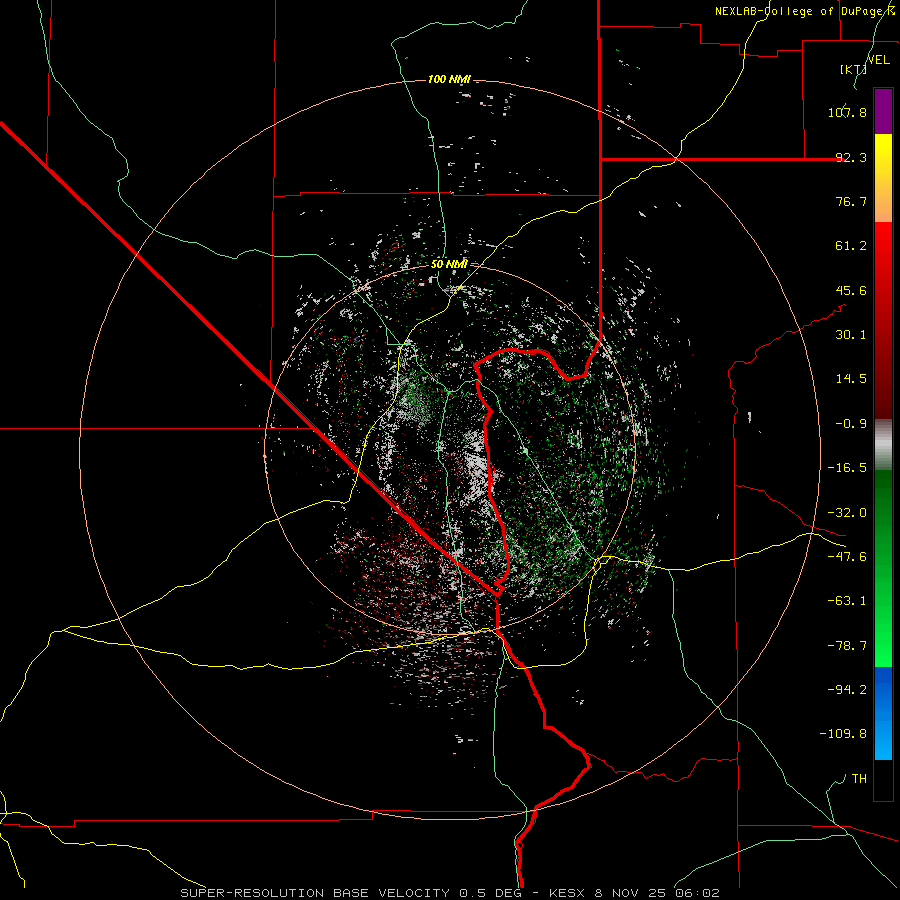Select the gray near-zero color bar segment
The height and width of the screenshot is (900, 900).
(x=883, y=442)
